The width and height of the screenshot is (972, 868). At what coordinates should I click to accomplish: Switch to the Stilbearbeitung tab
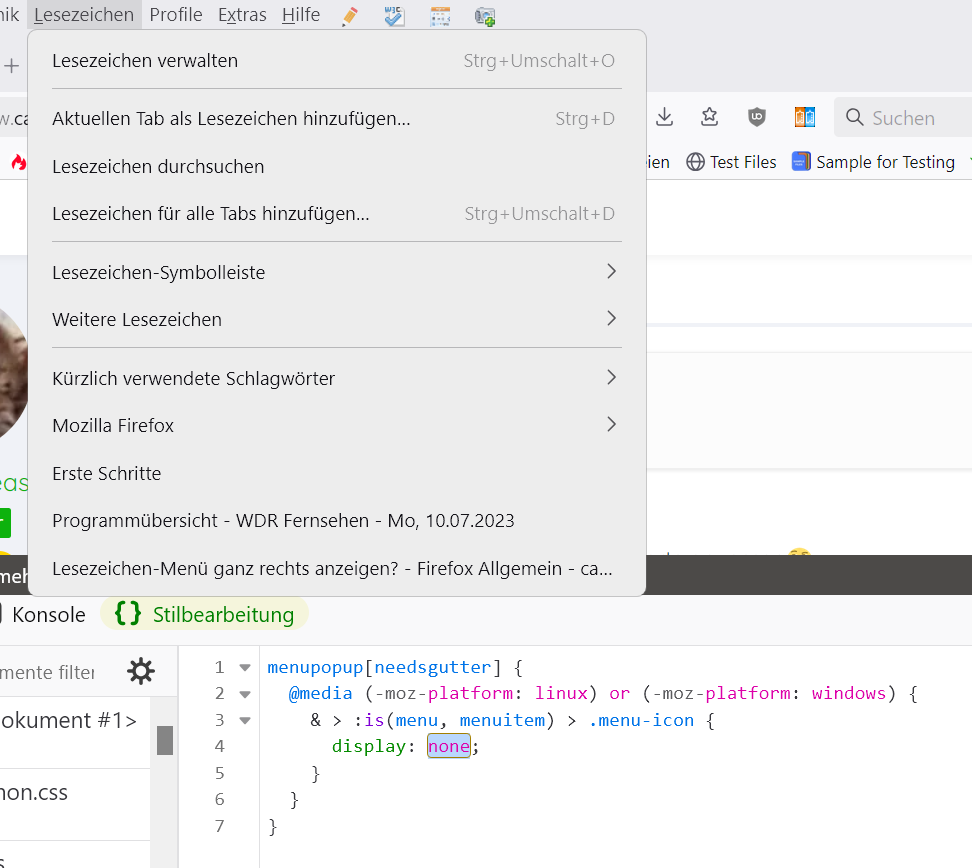(205, 614)
